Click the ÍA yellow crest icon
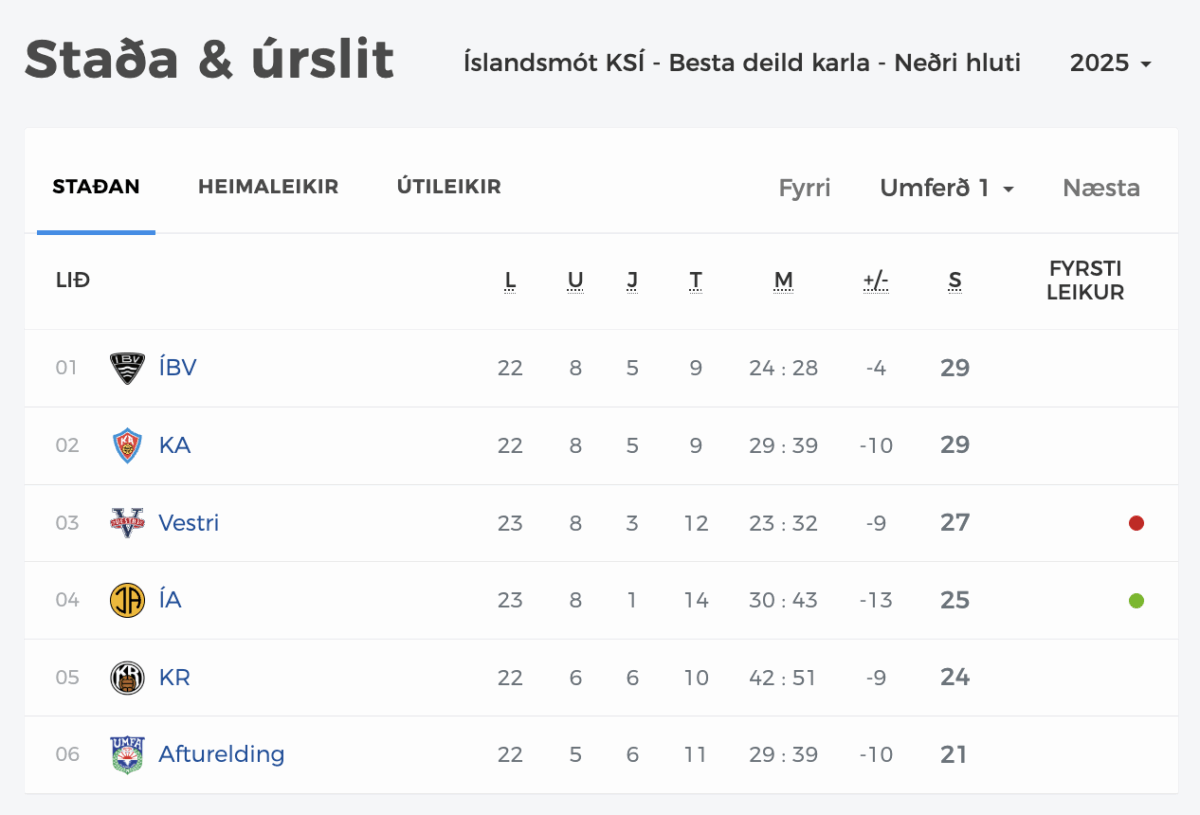Viewport: 1200px width, 815px height. pos(127,600)
